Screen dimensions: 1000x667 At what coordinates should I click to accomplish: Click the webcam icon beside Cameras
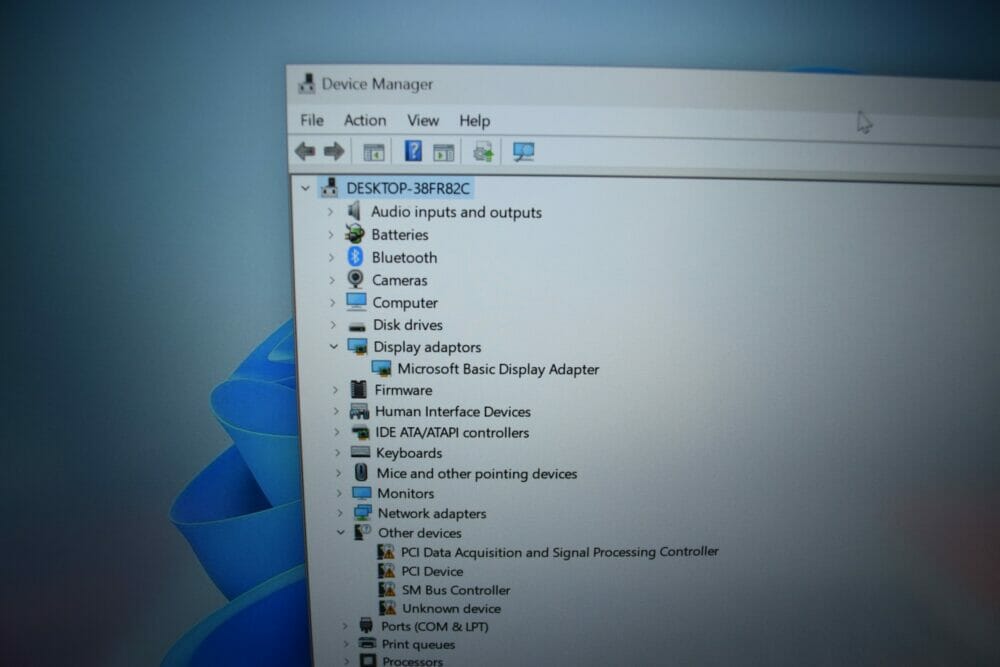click(356, 279)
